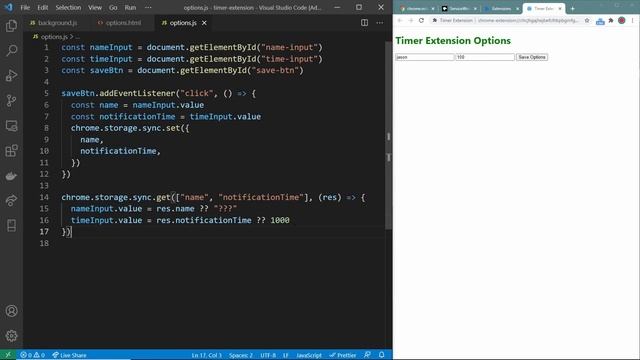
Task: Close the options.js tab
Action: point(204,23)
